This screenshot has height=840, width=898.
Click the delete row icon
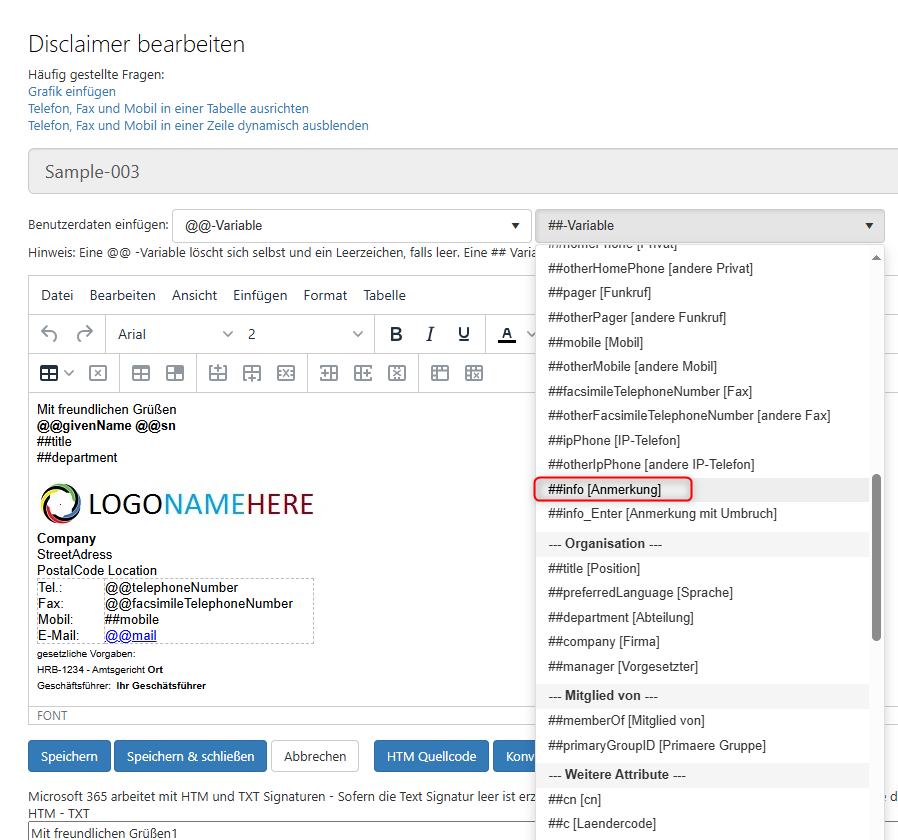pos(286,373)
